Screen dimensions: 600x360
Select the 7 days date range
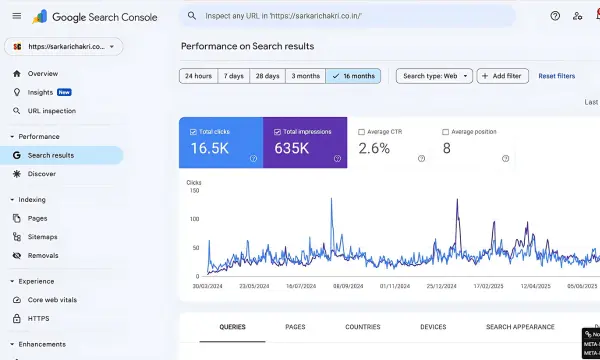[x=234, y=76]
